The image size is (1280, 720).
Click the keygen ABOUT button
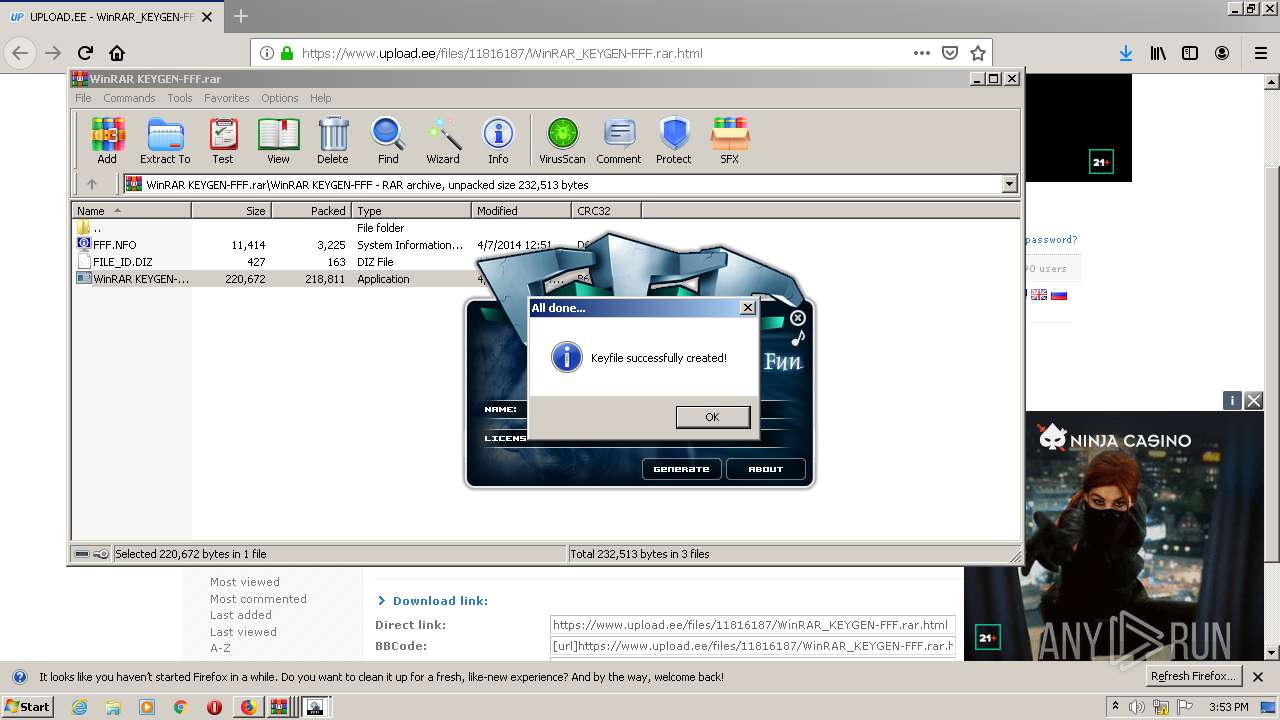pos(766,469)
